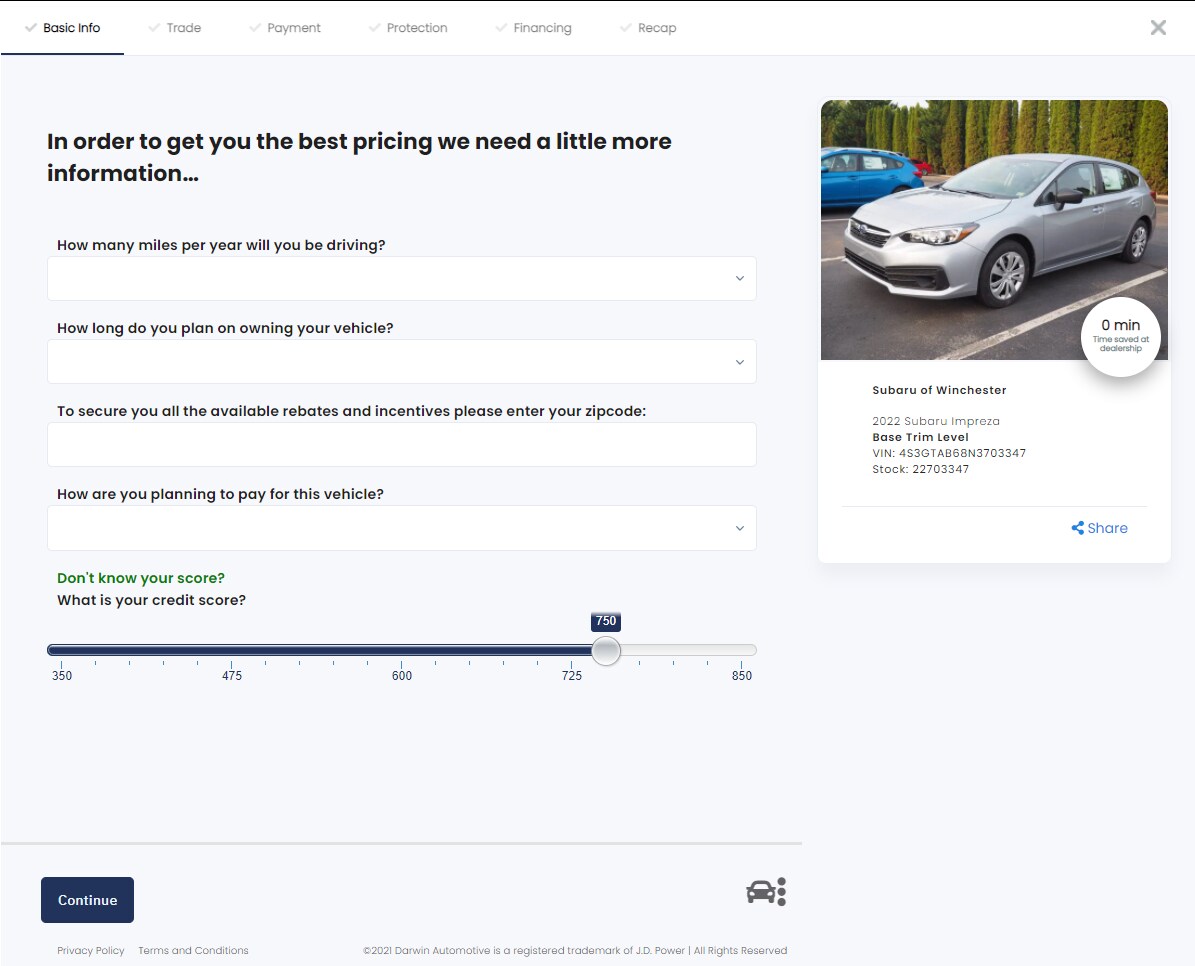Set credit score slider to 475 mark

(x=232, y=650)
